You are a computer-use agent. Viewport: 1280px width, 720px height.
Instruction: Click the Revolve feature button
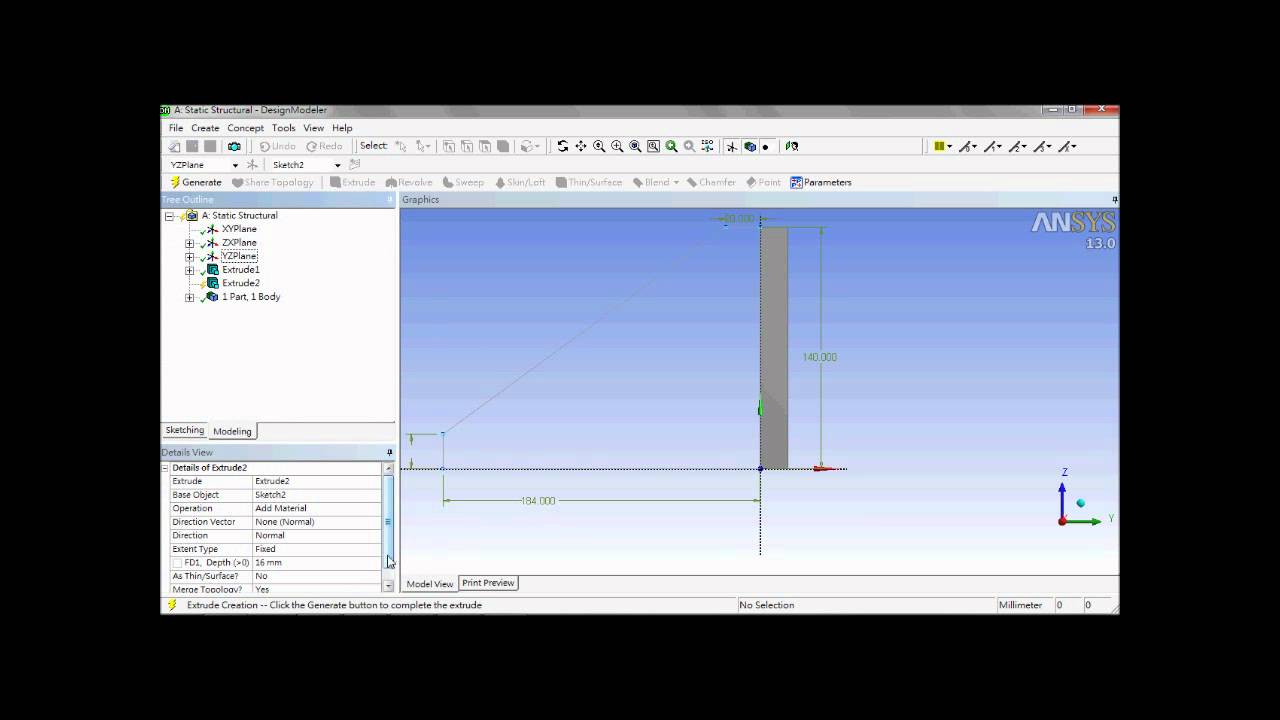tap(409, 182)
